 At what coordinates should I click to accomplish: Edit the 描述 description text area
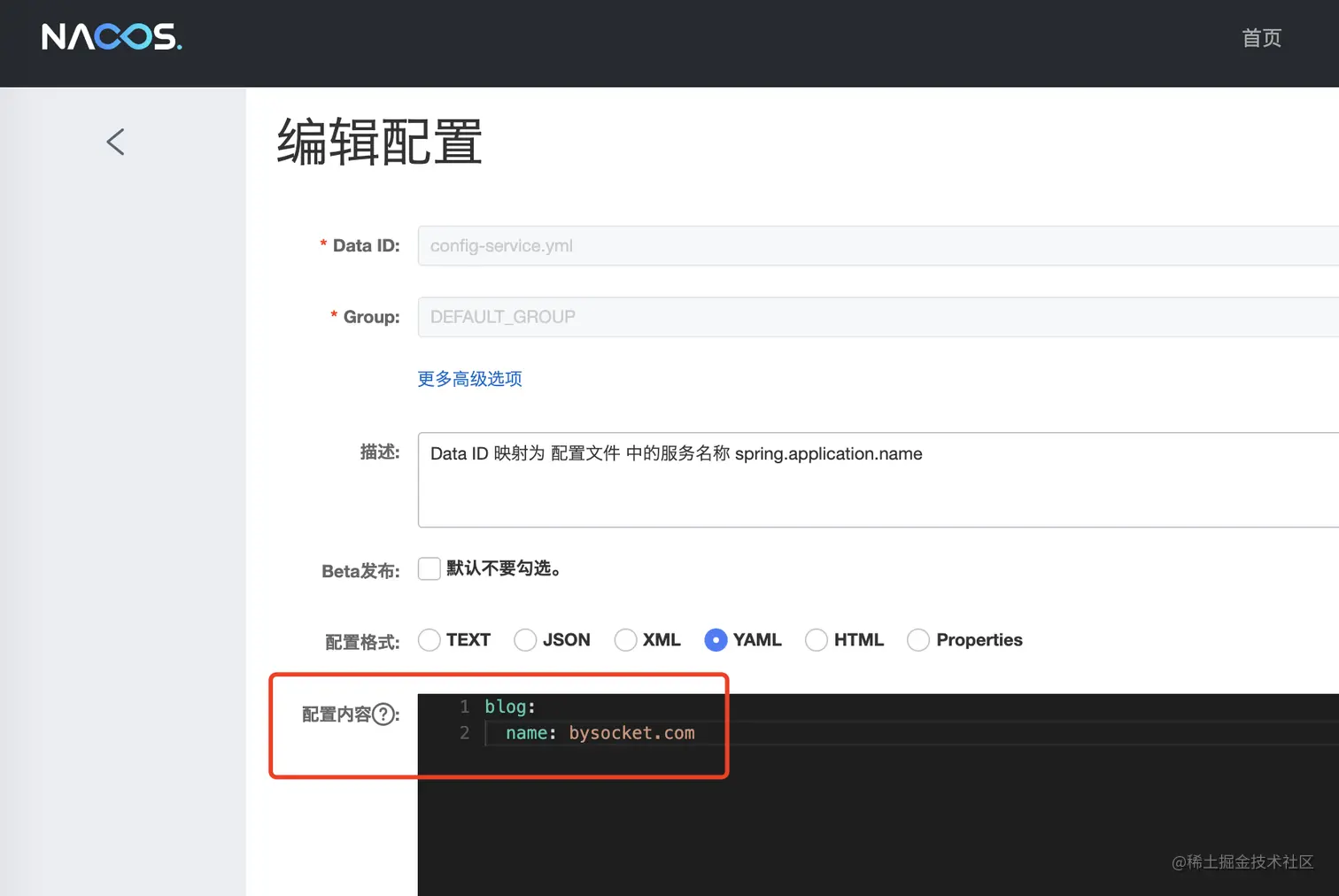click(878, 480)
